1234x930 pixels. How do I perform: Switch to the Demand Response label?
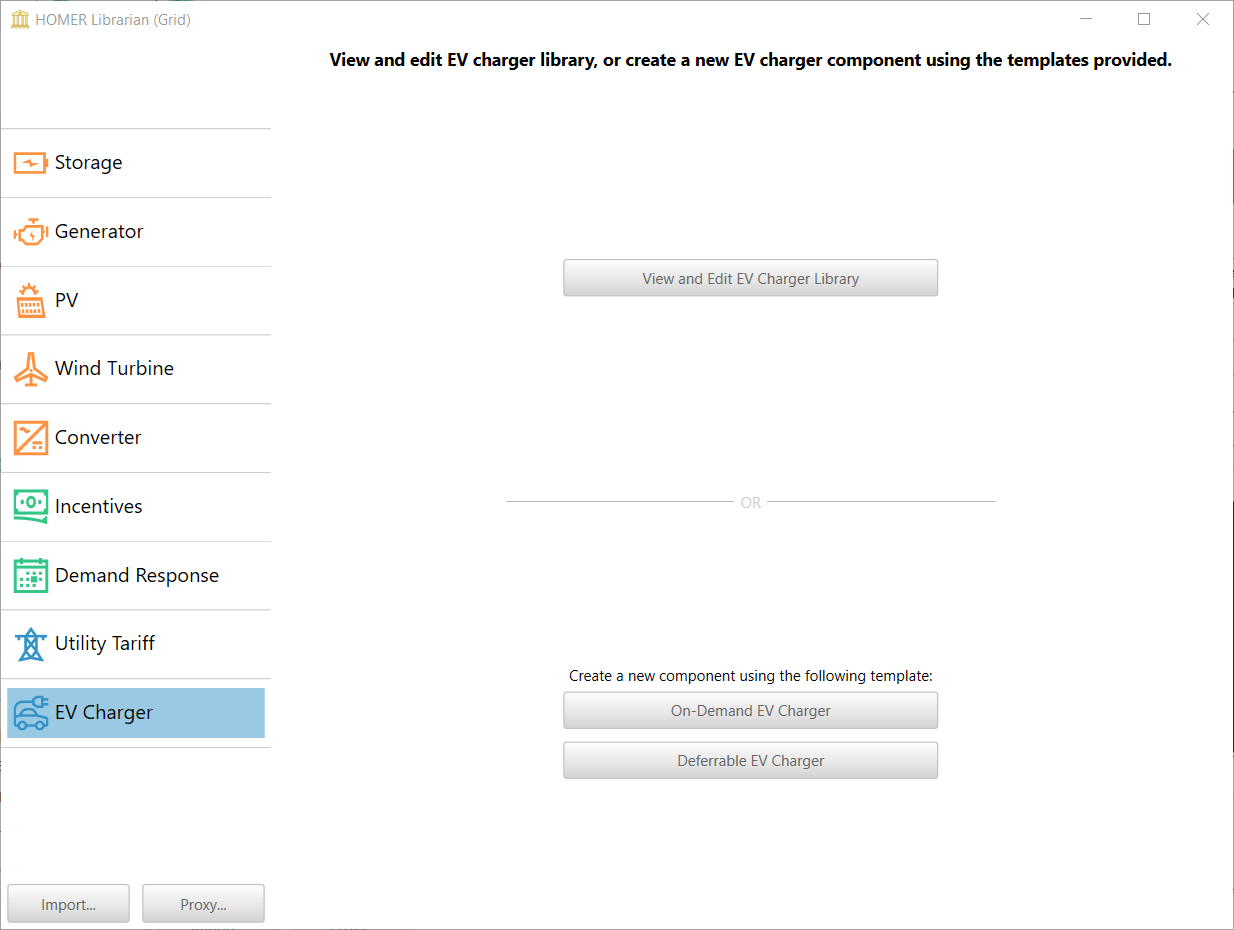(x=137, y=575)
